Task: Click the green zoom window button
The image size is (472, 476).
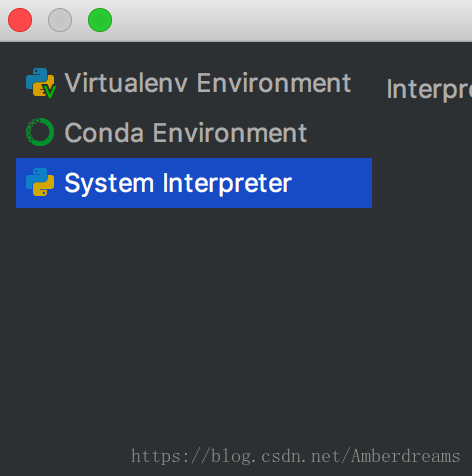Action: coord(100,20)
